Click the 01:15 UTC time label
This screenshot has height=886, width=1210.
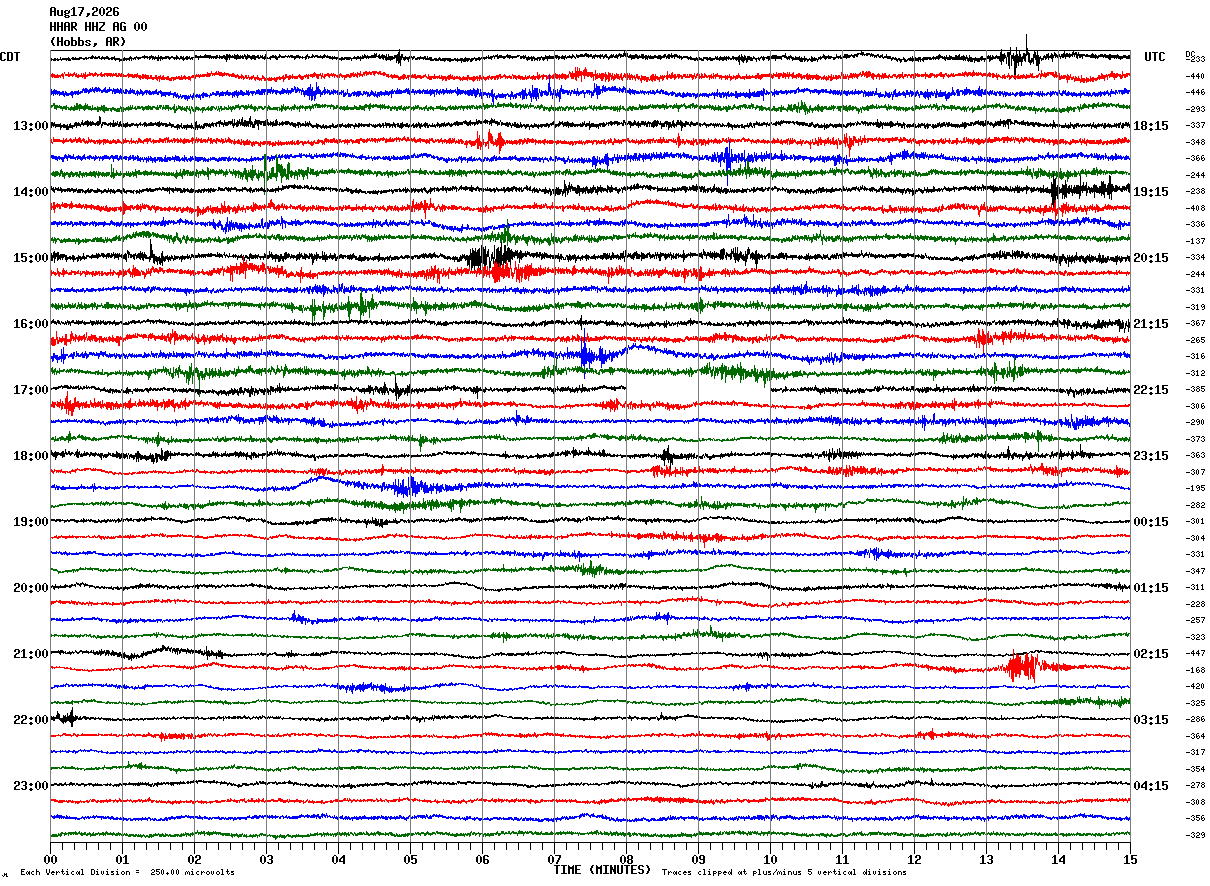(x=1151, y=588)
